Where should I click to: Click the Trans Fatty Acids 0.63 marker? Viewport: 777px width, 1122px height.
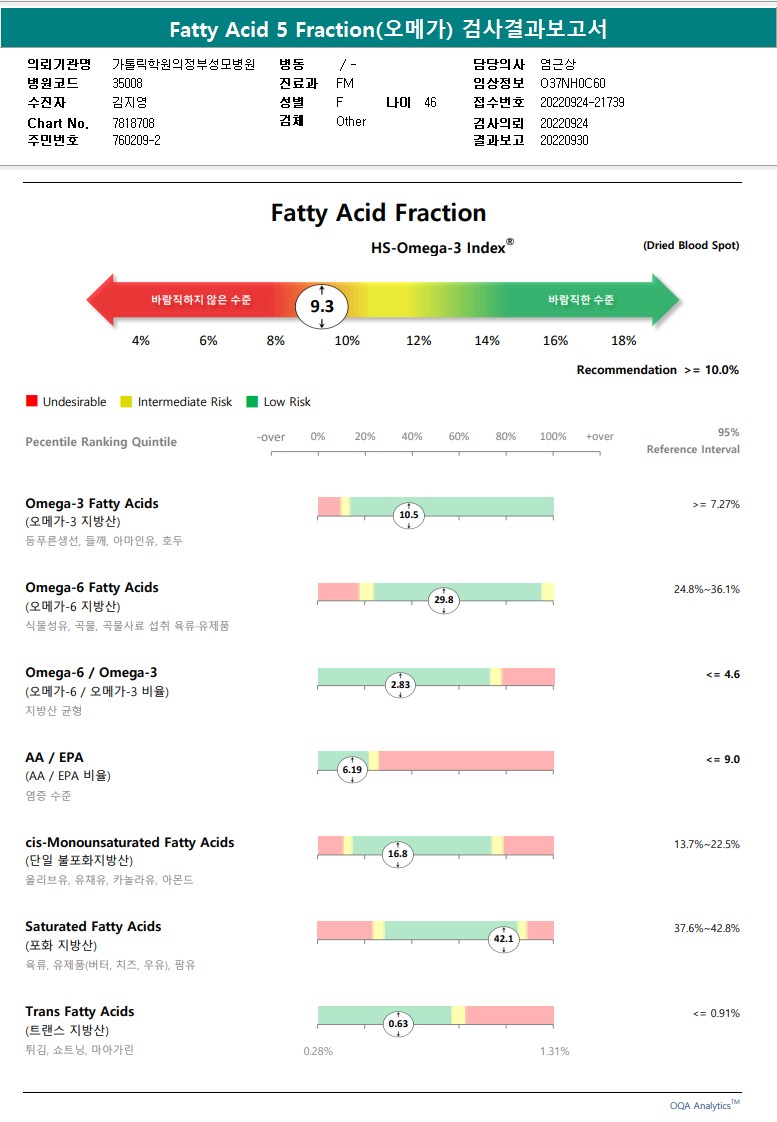[399, 1023]
